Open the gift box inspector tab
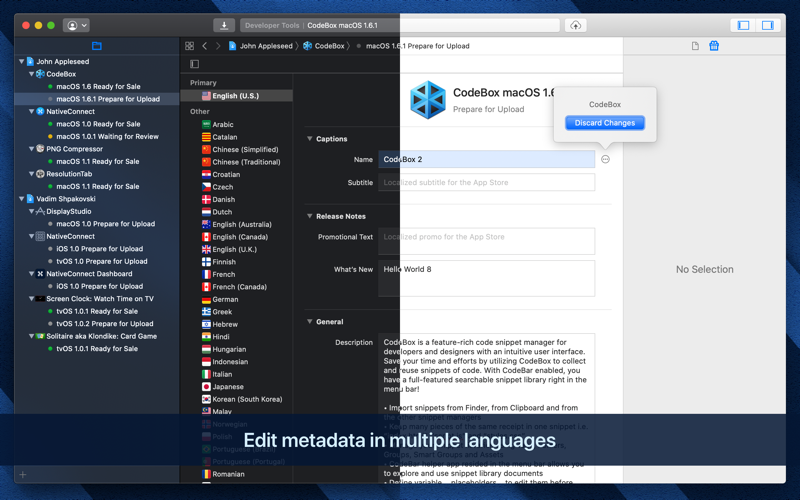Viewport: 800px width, 500px height. pyautogui.click(x=714, y=46)
